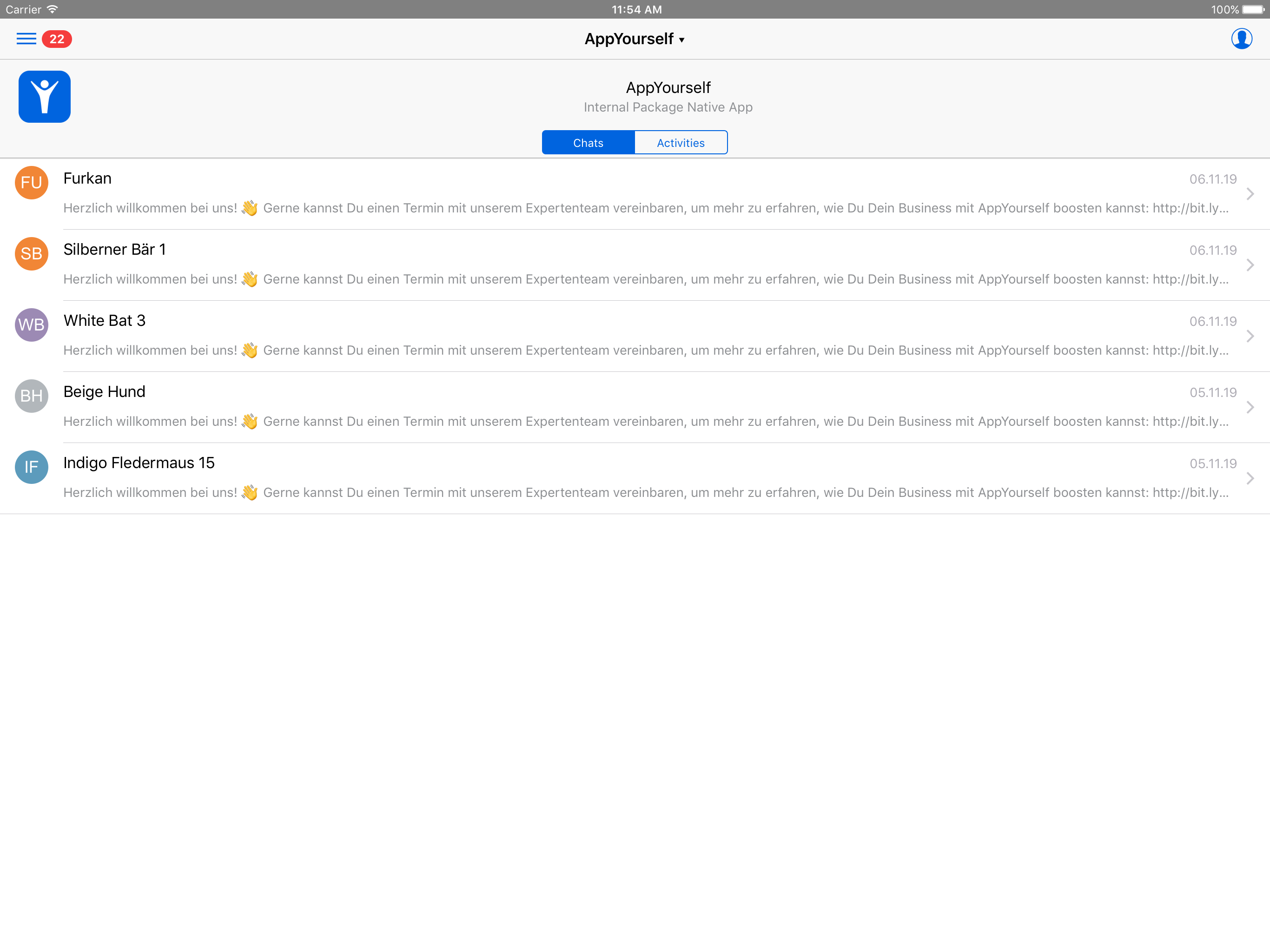Click Beige Hund message preview text
1270x952 pixels.
click(x=646, y=422)
